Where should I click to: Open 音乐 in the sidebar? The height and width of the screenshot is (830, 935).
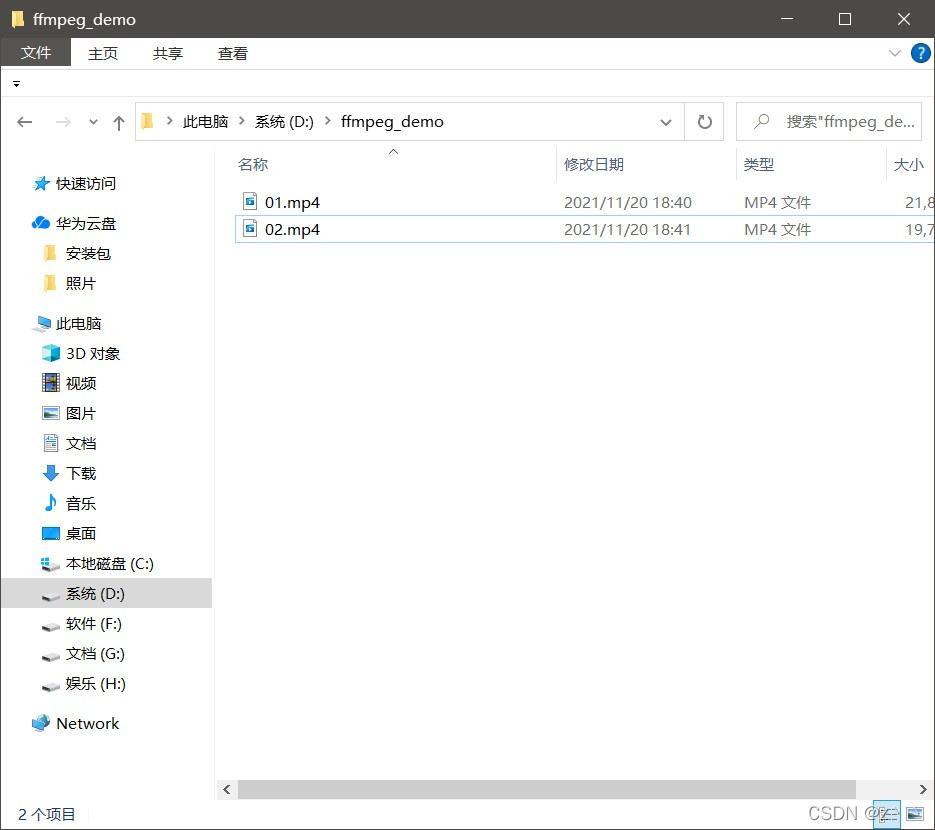(x=81, y=503)
